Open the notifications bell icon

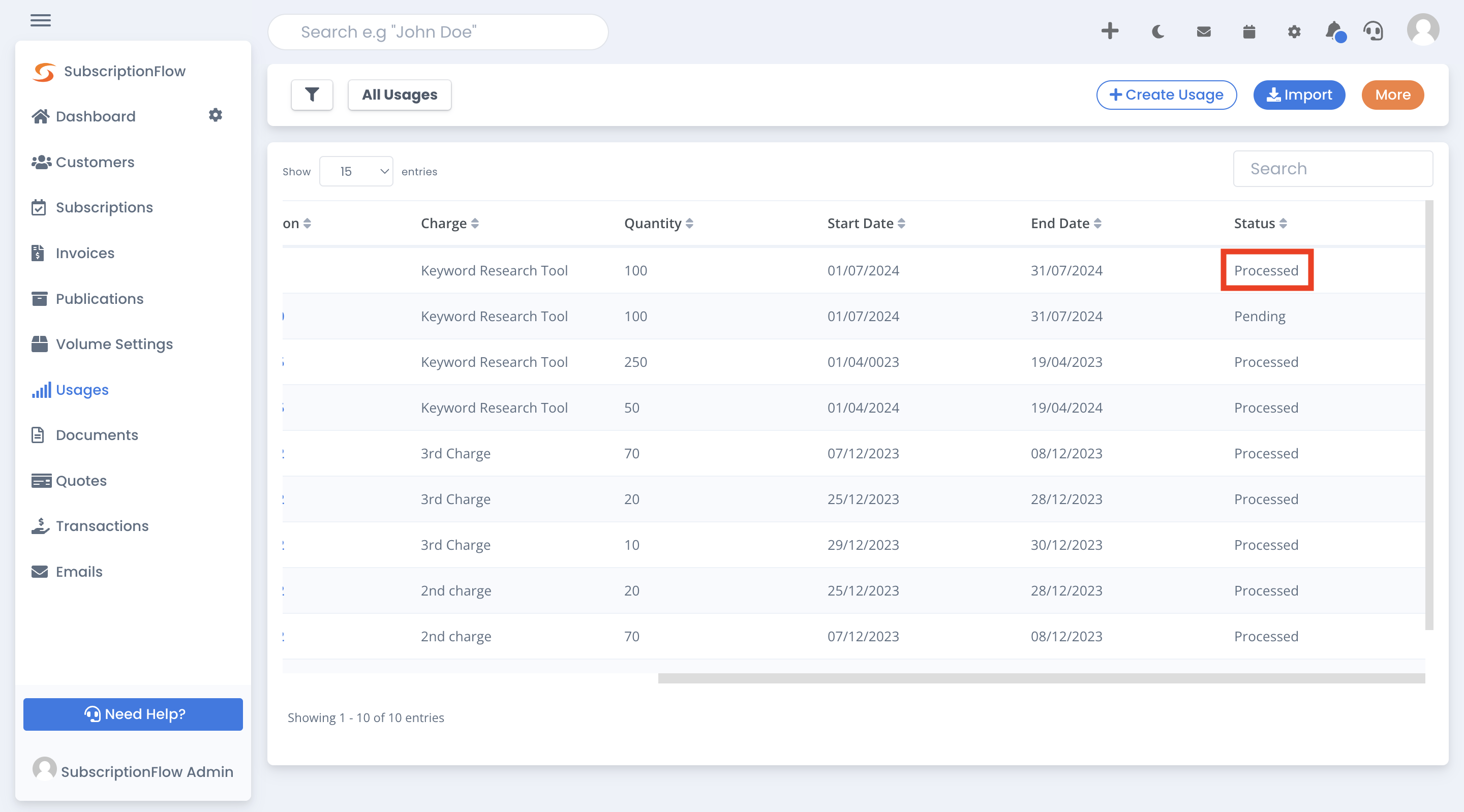(x=1335, y=32)
